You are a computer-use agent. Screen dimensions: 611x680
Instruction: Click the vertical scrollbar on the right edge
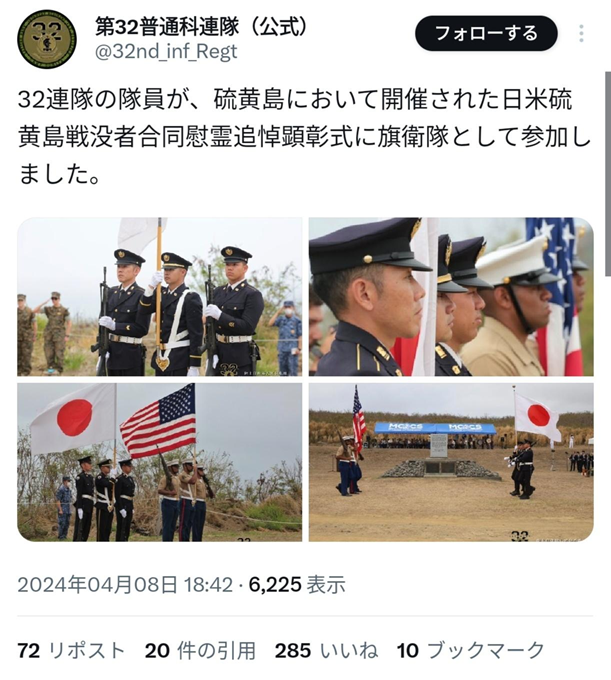[608, 173]
